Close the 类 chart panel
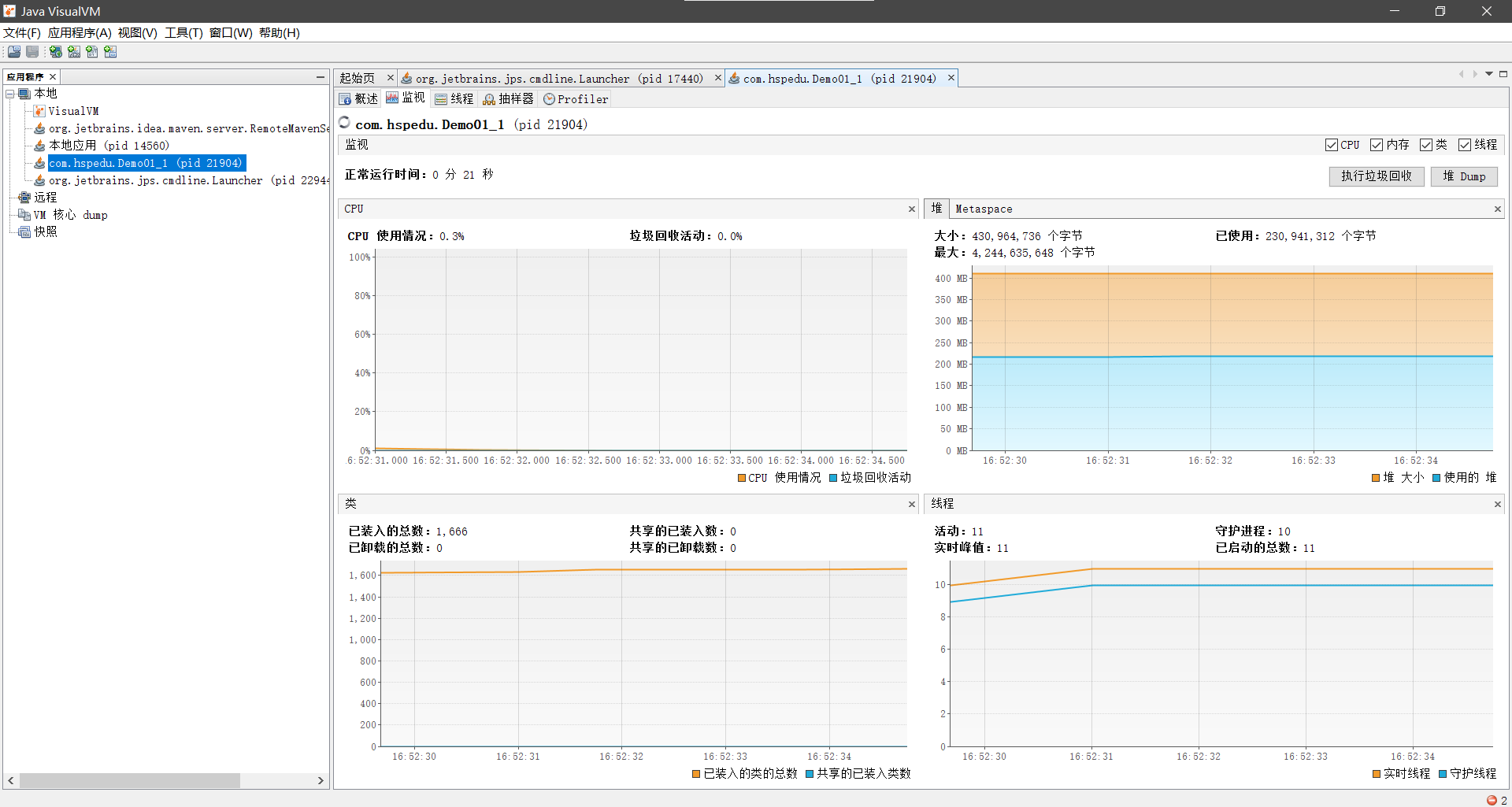1512x807 pixels. (x=912, y=505)
